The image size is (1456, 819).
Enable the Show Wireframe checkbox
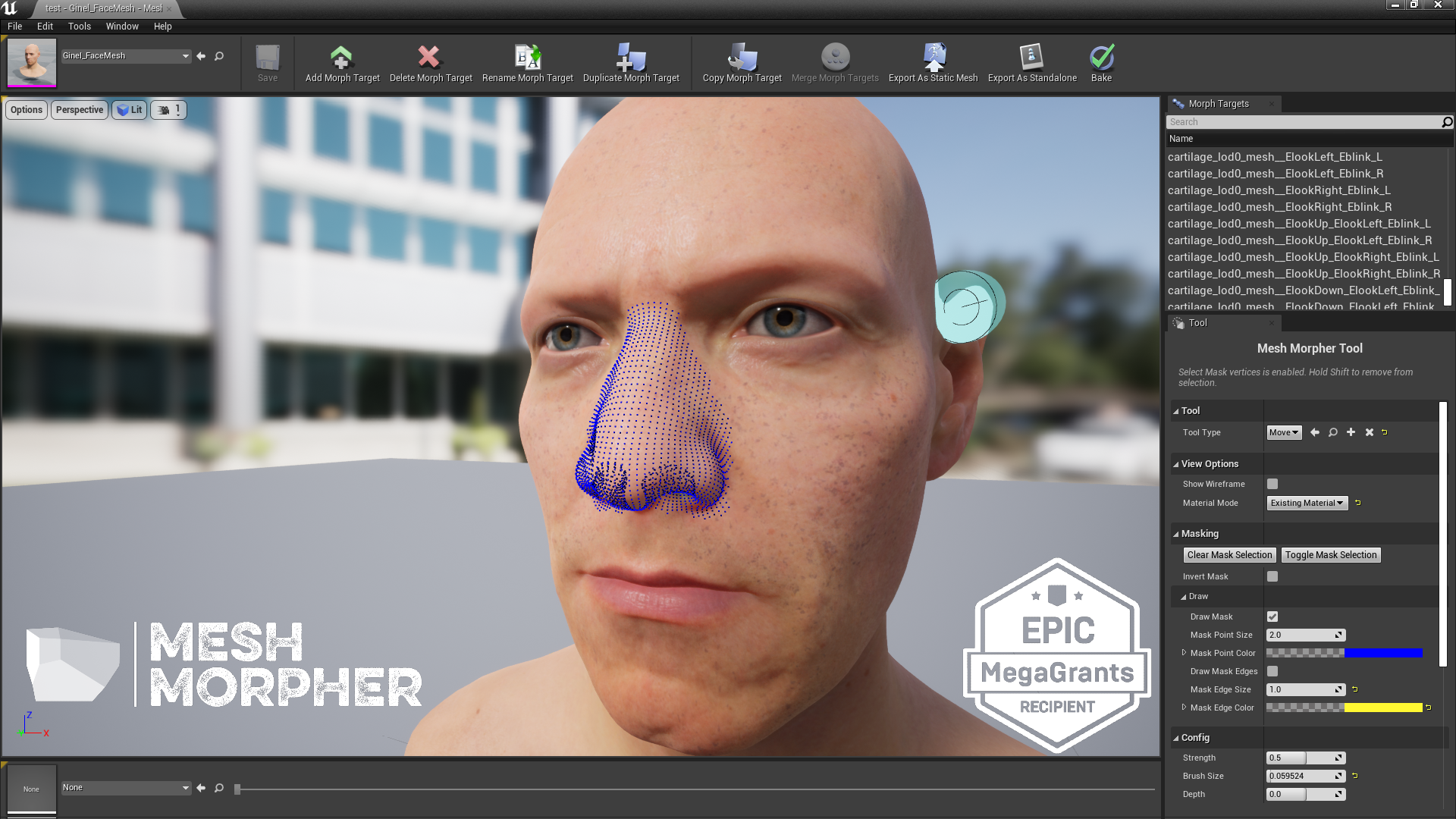1272,484
